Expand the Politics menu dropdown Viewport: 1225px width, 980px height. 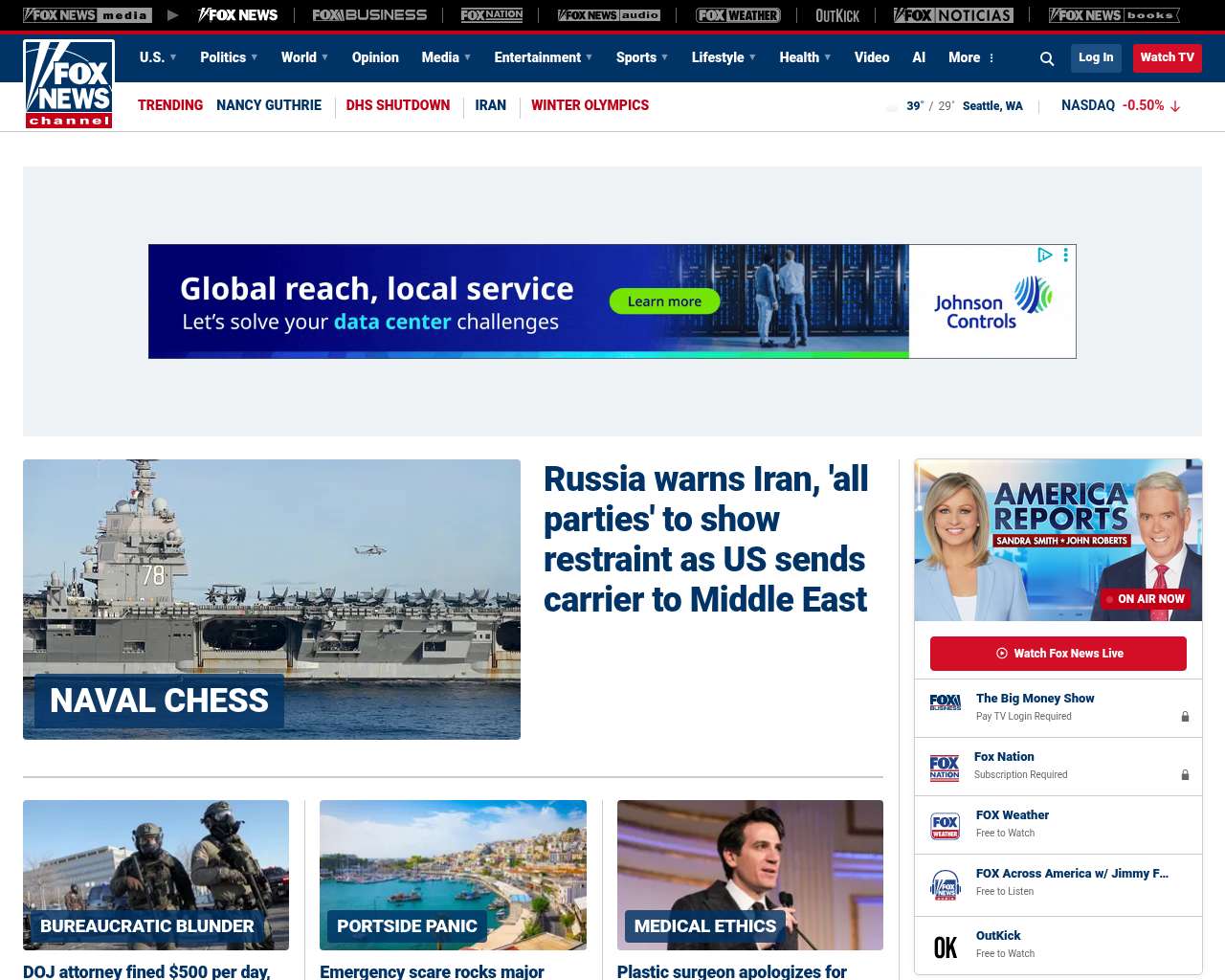[x=229, y=57]
